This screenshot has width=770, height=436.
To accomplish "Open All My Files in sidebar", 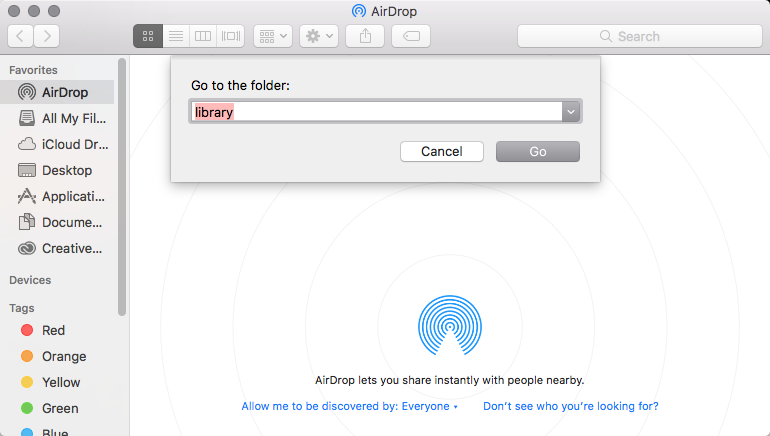I will point(57,118).
